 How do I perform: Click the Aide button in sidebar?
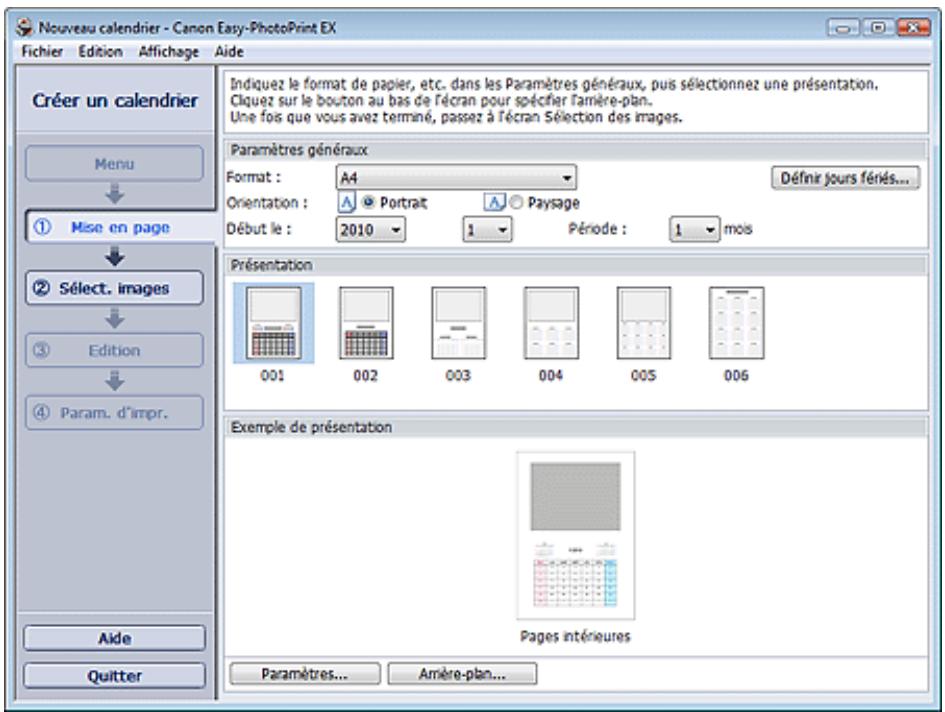115,638
